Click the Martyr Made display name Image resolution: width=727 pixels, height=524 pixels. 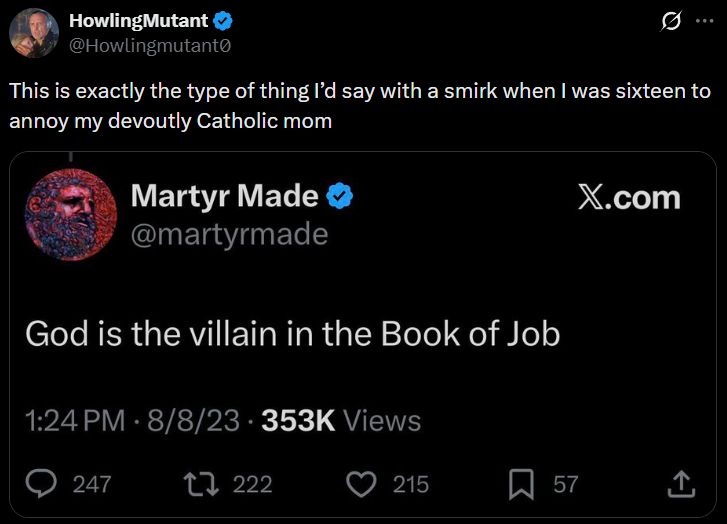pos(224,196)
